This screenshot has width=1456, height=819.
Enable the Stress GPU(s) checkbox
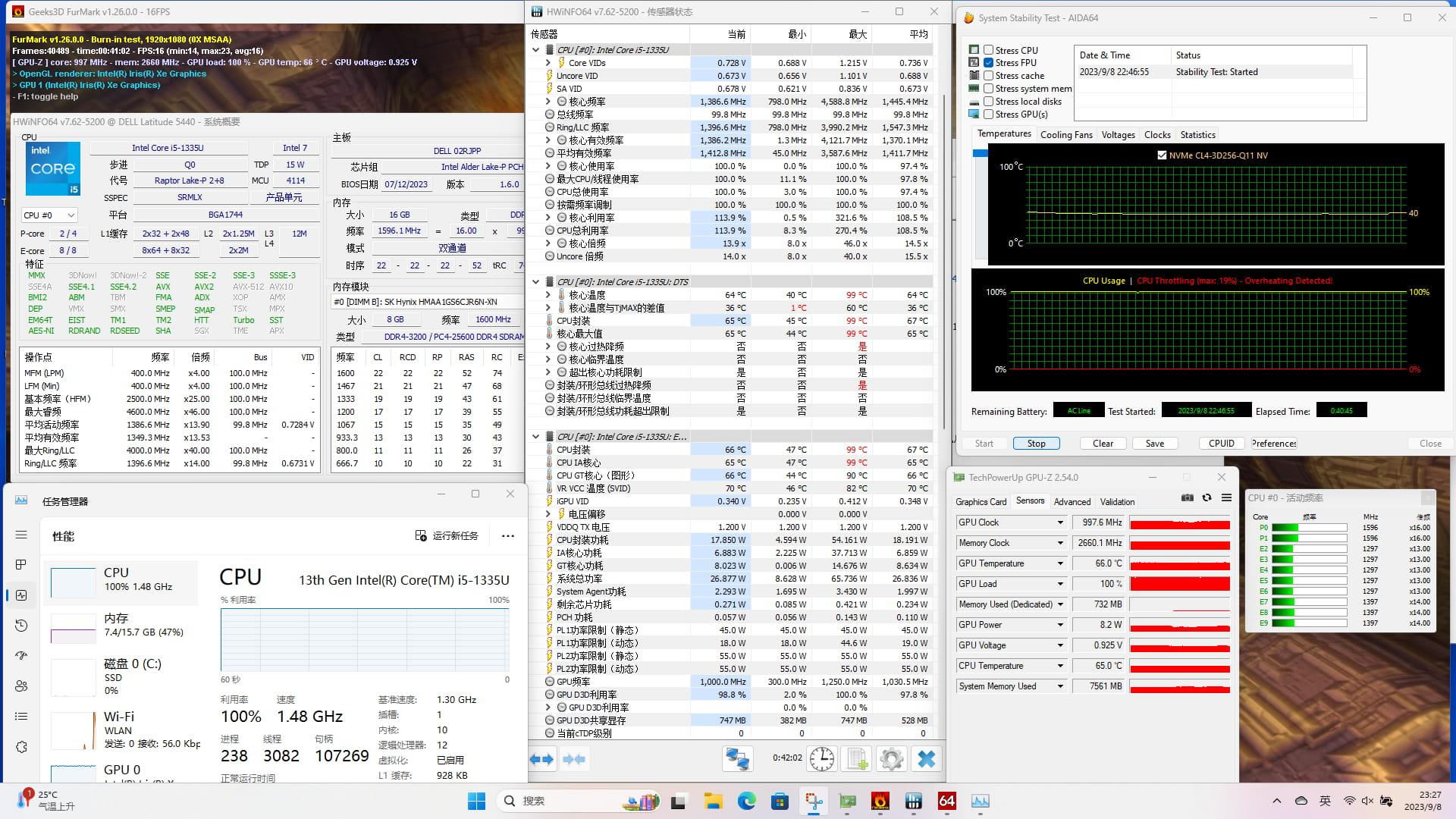pyautogui.click(x=988, y=115)
